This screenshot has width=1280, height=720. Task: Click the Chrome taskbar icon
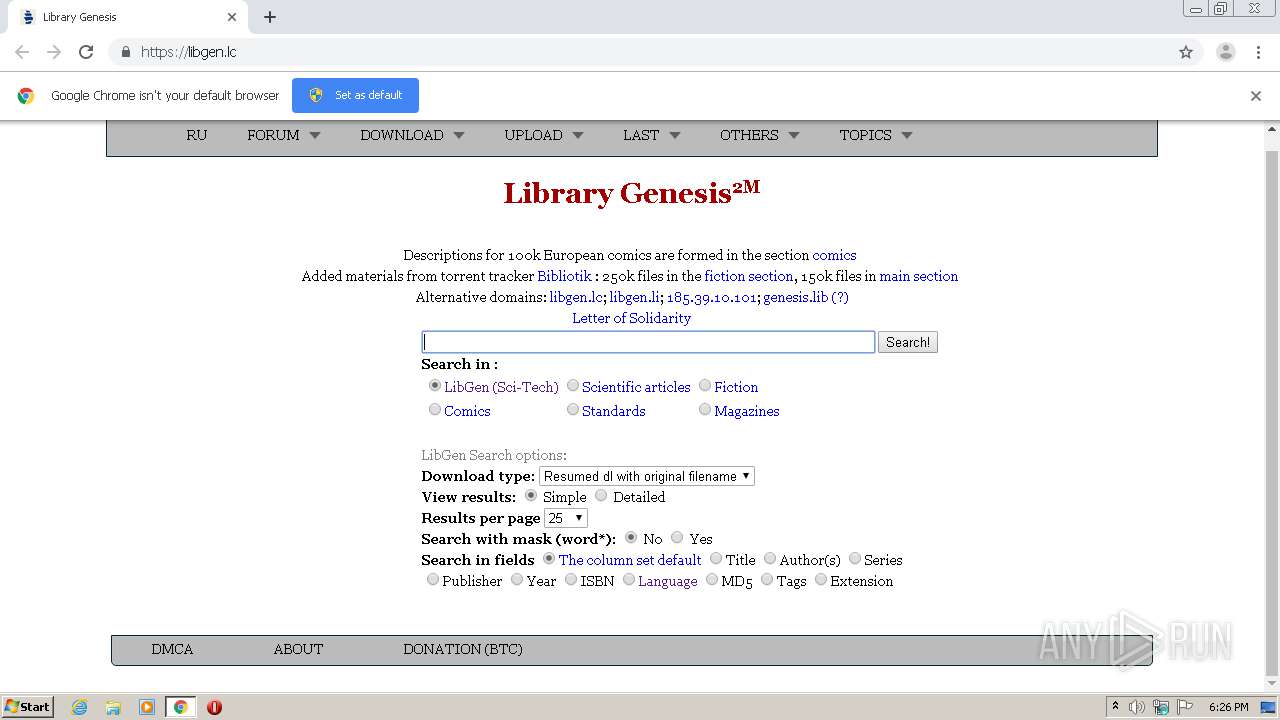(180, 707)
